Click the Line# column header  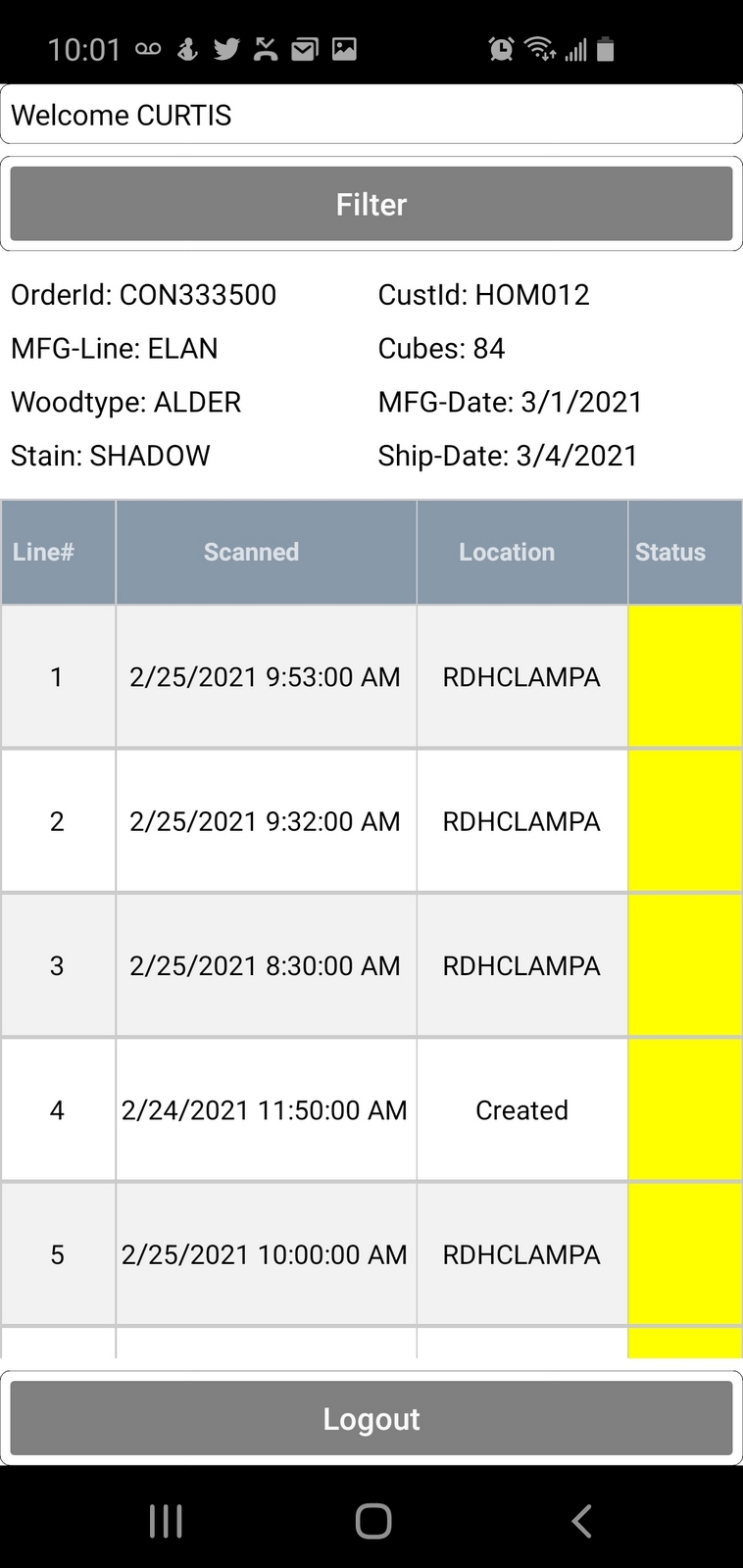pyautogui.click(x=43, y=553)
